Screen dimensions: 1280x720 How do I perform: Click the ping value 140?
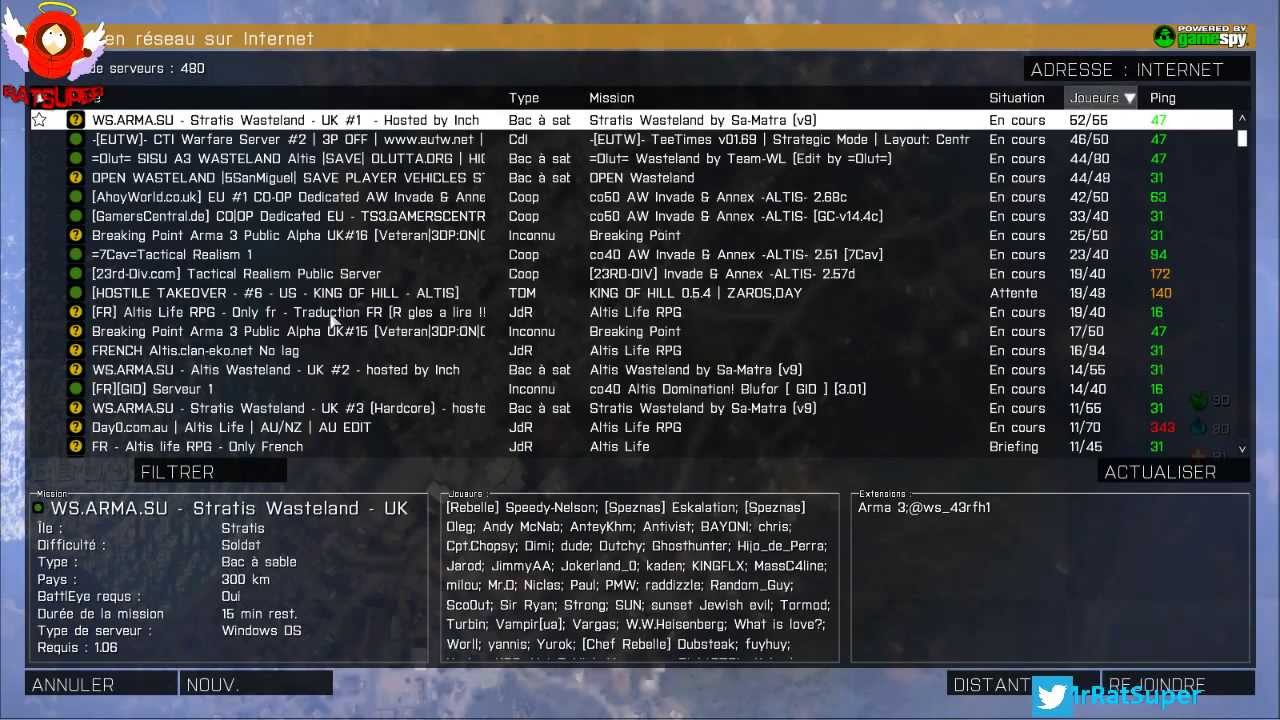[x=1160, y=293]
